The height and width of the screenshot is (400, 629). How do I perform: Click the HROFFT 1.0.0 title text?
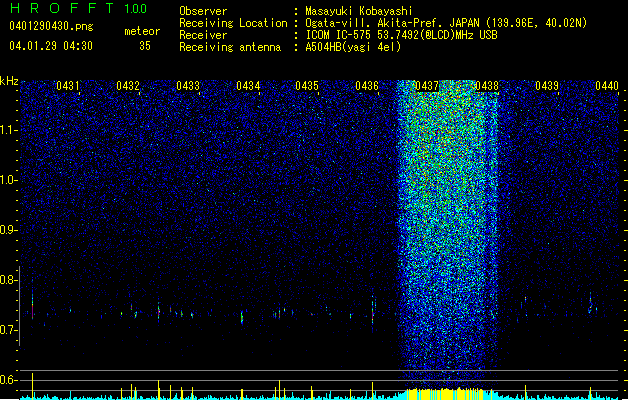point(78,8)
